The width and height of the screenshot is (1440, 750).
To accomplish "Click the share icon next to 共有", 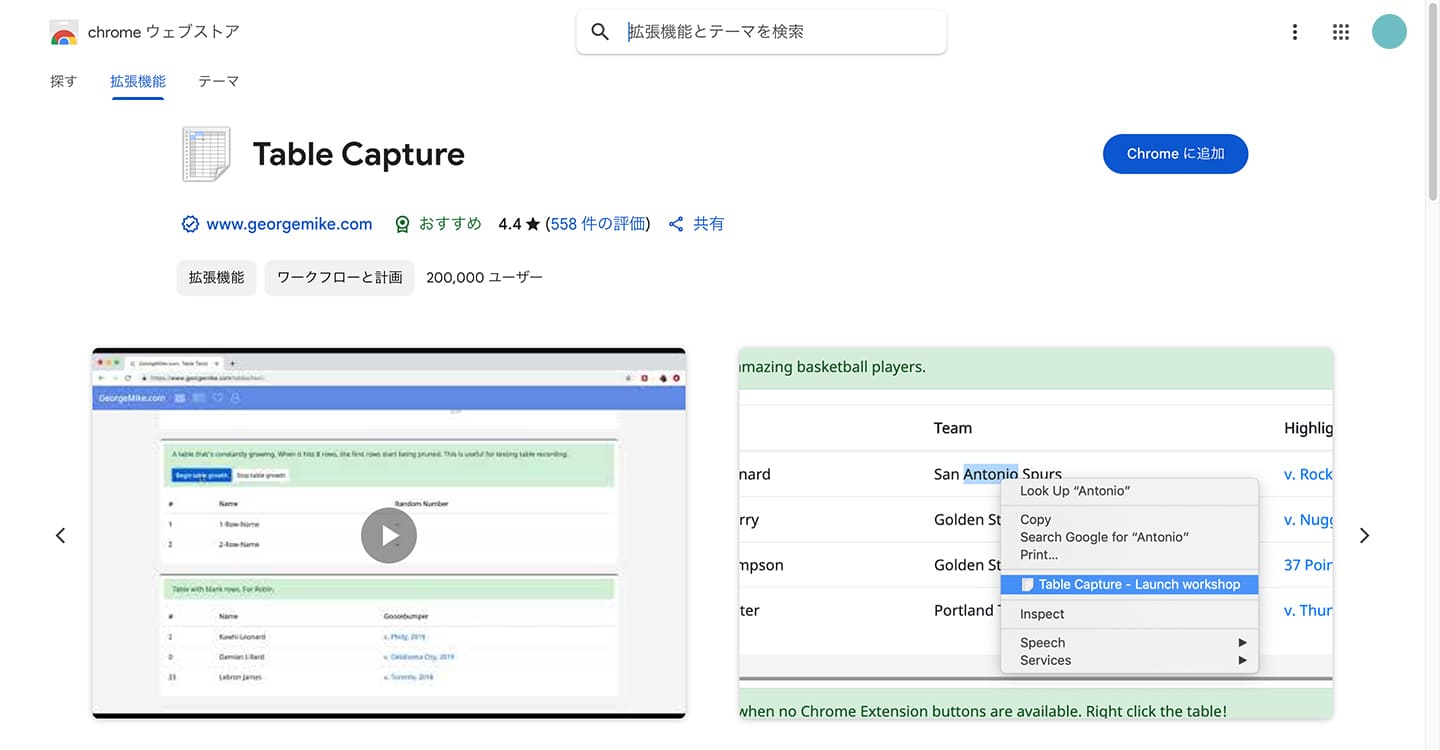I will coord(676,224).
